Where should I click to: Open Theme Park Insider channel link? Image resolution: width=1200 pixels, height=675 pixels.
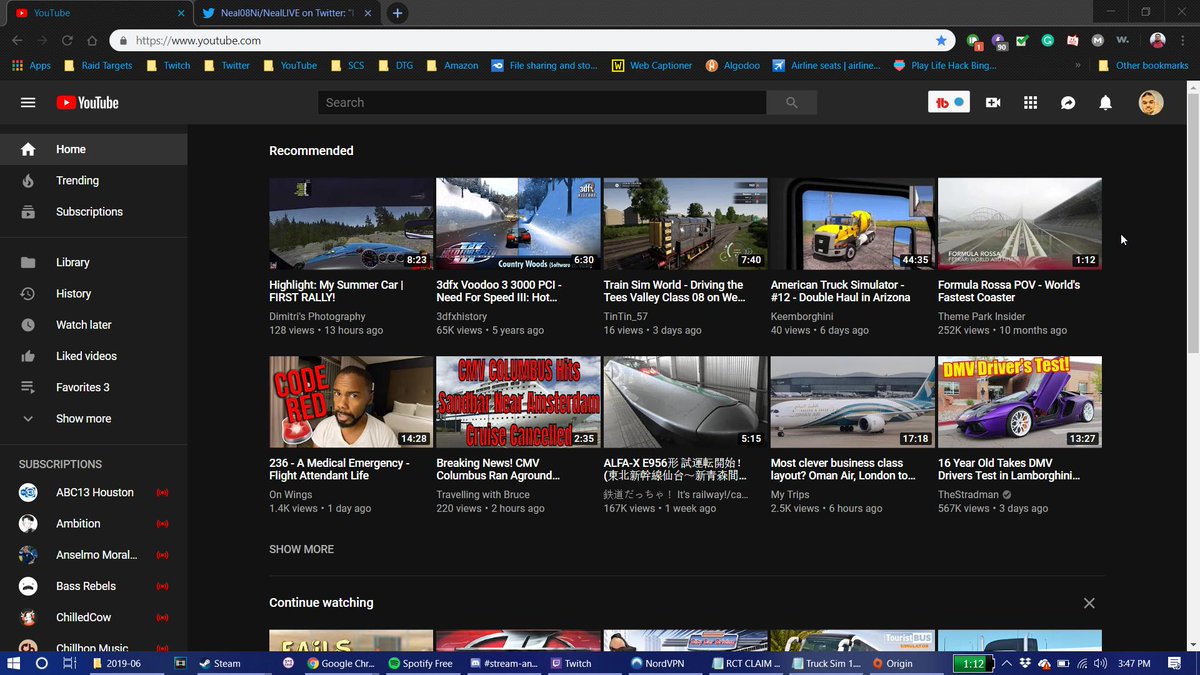[x=982, y=316]
